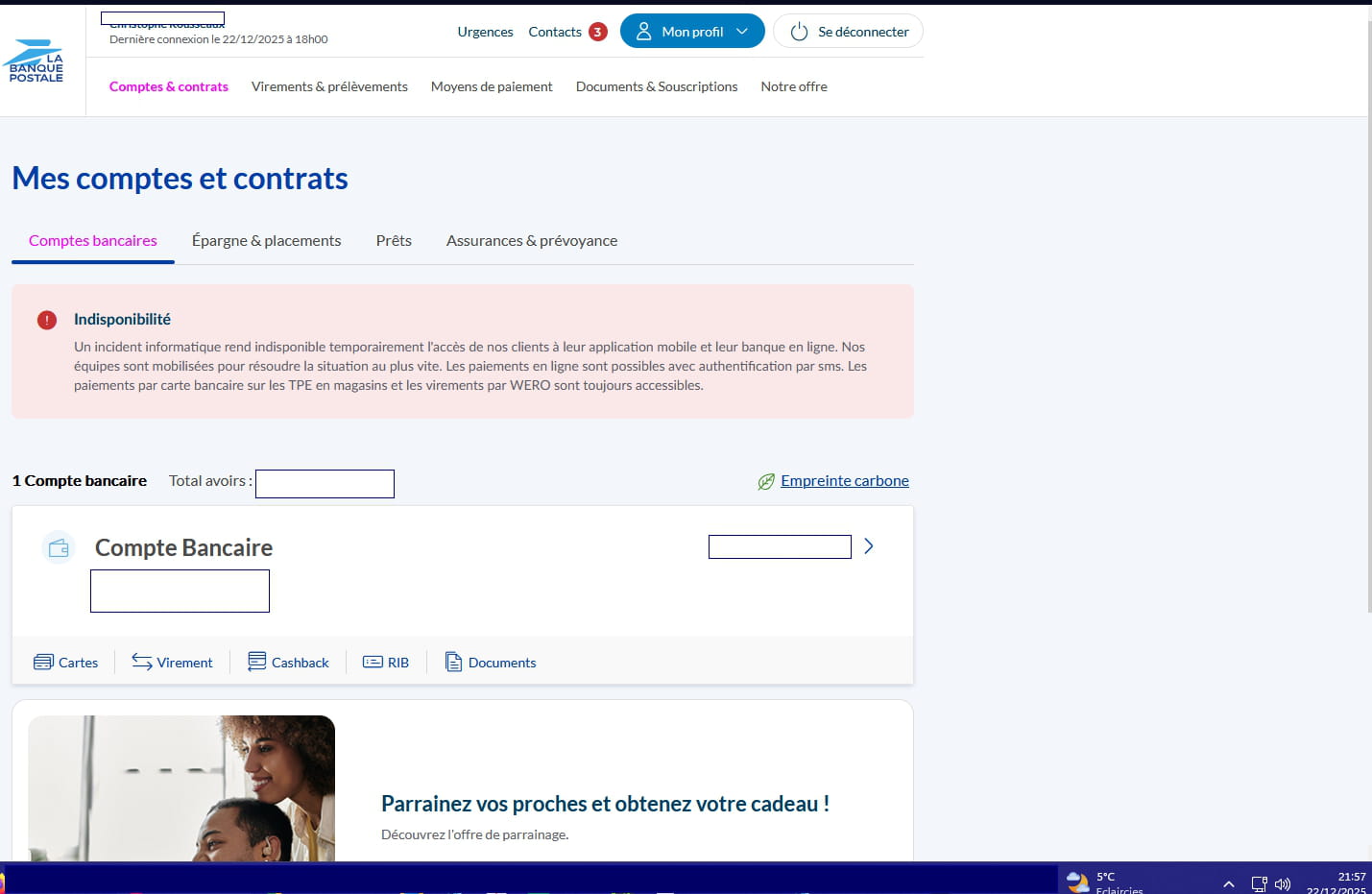The width and height of the screenshot is (1372, 894).
Task: Select the Comptes & contrats menu
Action: pos(169,86)
